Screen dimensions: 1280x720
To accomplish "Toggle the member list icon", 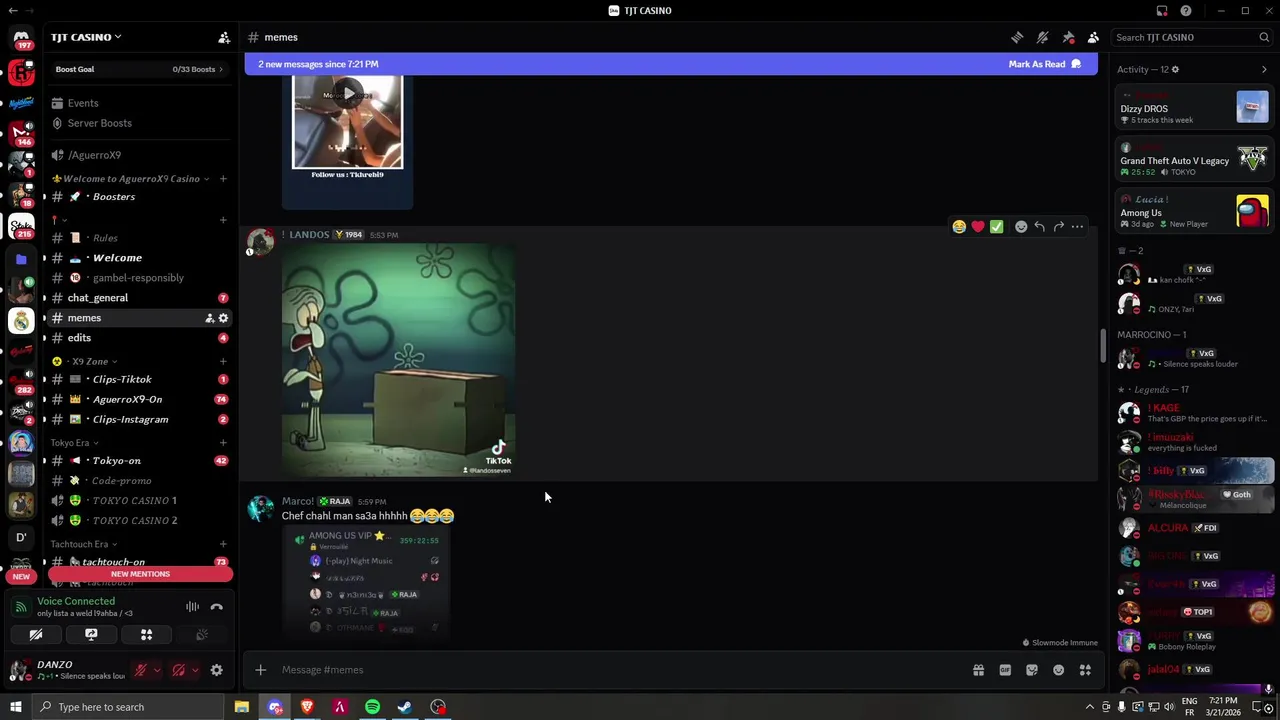I will [1093, 37].
